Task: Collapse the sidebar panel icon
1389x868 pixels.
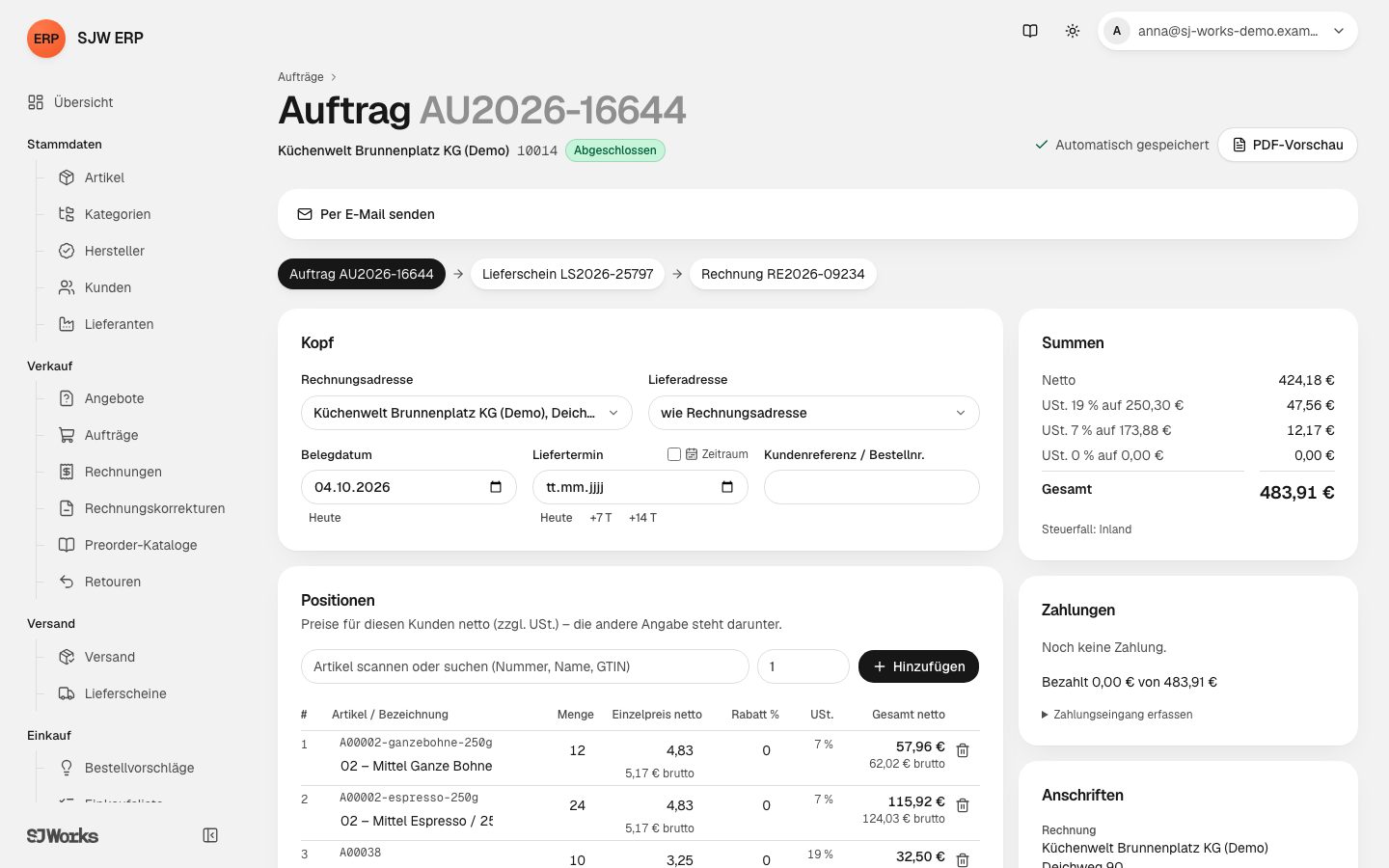Action: click(x=210, y=835)
